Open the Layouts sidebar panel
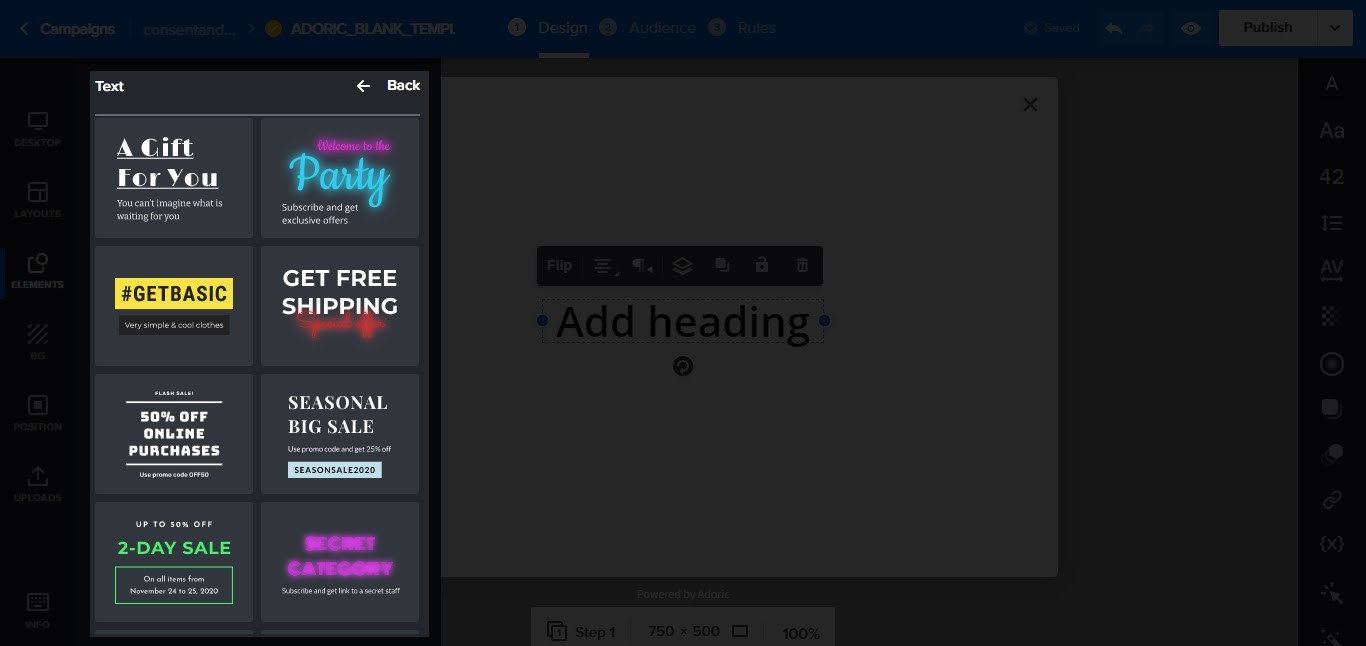 pyautogui.click(x=38, y=200)
